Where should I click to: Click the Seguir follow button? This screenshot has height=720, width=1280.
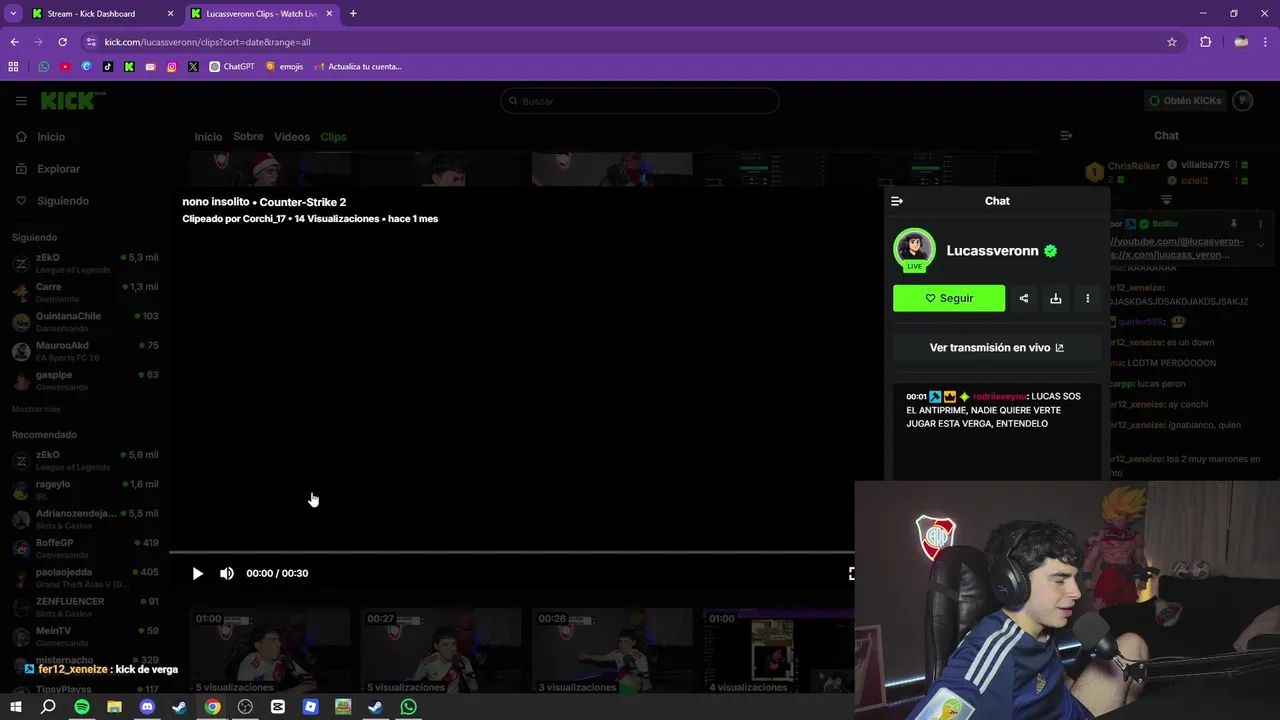point(949,298)
